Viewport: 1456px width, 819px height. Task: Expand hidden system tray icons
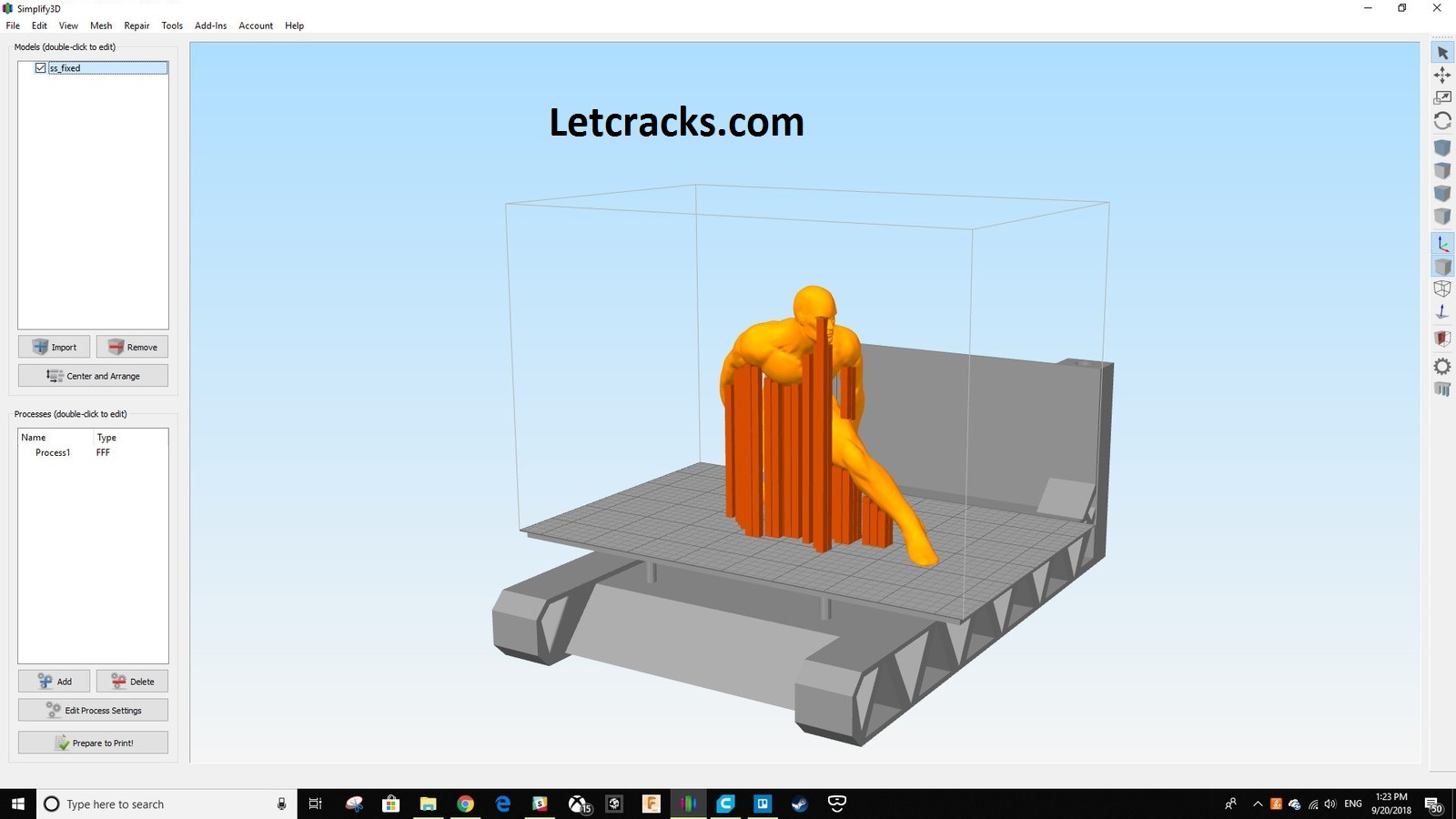click(x=1258, y=804)
